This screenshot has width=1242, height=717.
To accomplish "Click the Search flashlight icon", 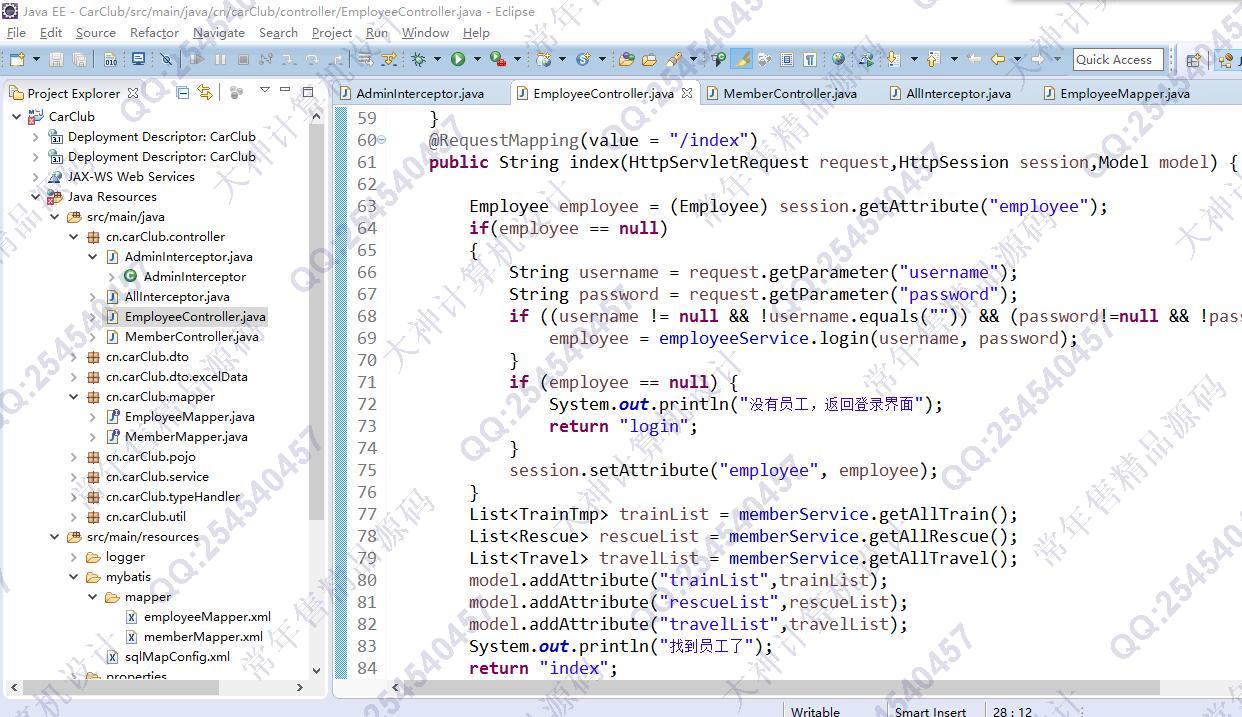I will (674, 59).
